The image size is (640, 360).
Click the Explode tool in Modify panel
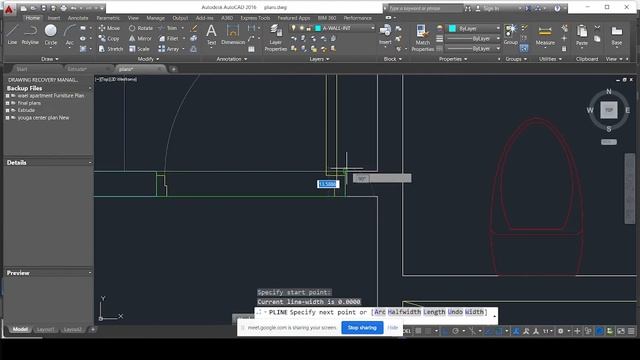click(194, 38)
